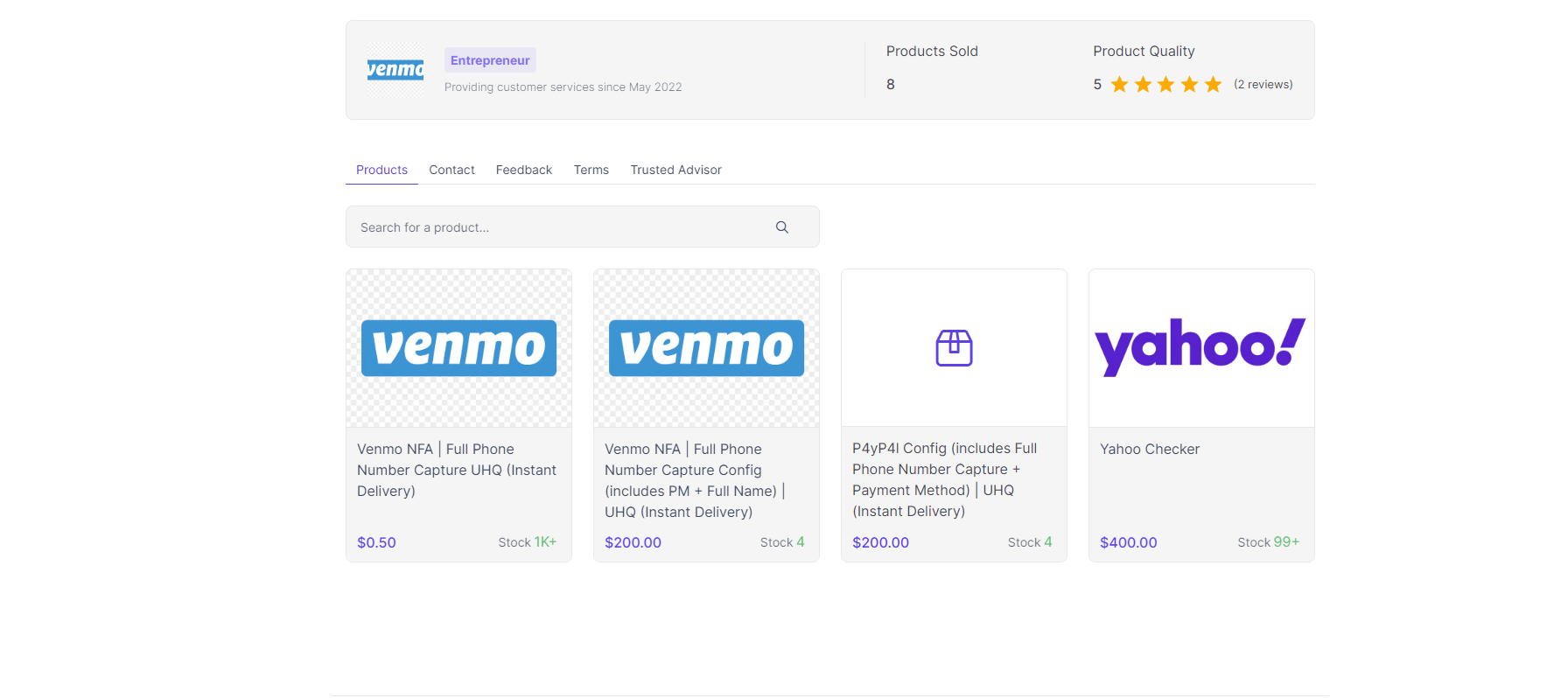Click the Yahoo logo thumbnail
Viewport: 1568px width, 698px height.
coord(1201,348)
